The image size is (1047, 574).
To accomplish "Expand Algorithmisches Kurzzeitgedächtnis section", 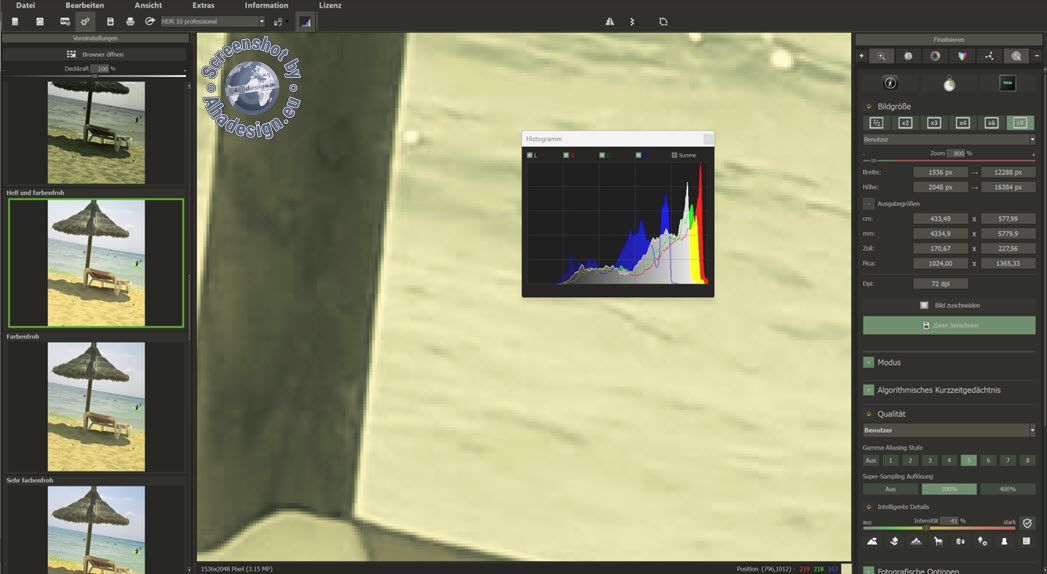I will (x=868, y=390).
